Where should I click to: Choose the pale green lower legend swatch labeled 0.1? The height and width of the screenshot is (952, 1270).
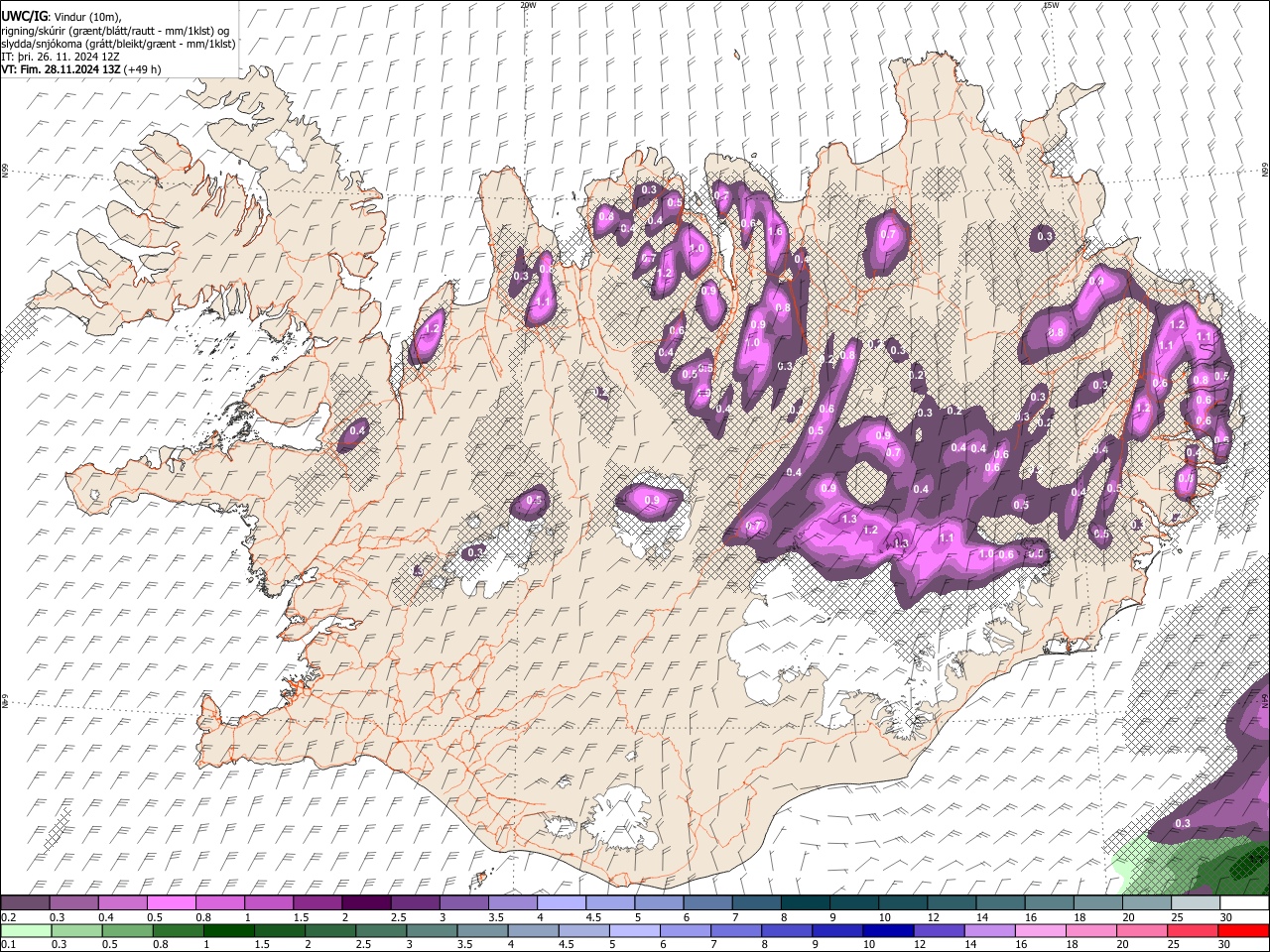(x=25, y=930)
